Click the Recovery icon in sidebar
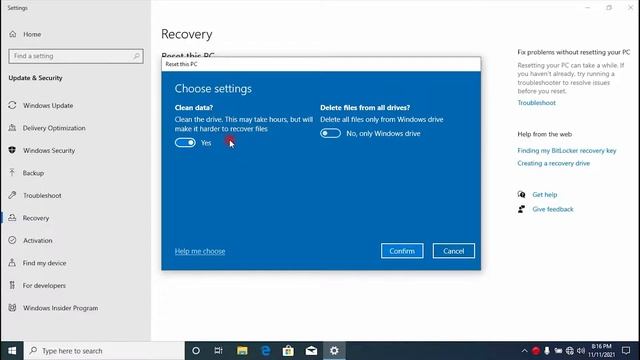Viewport: 640px width, 360px height. click(12, 218)
